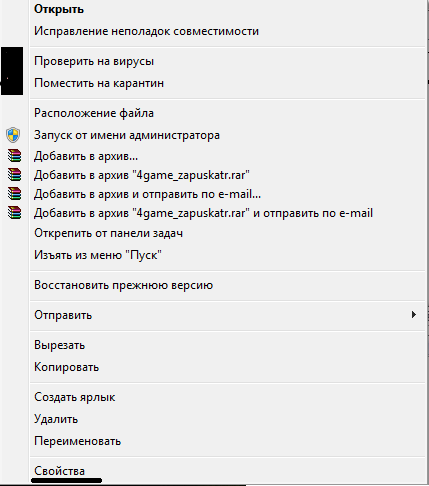The height and width of the screenshot is (486, 429).
Task: Choose "Создать ярлык"
Action: (x=74, y=397)
